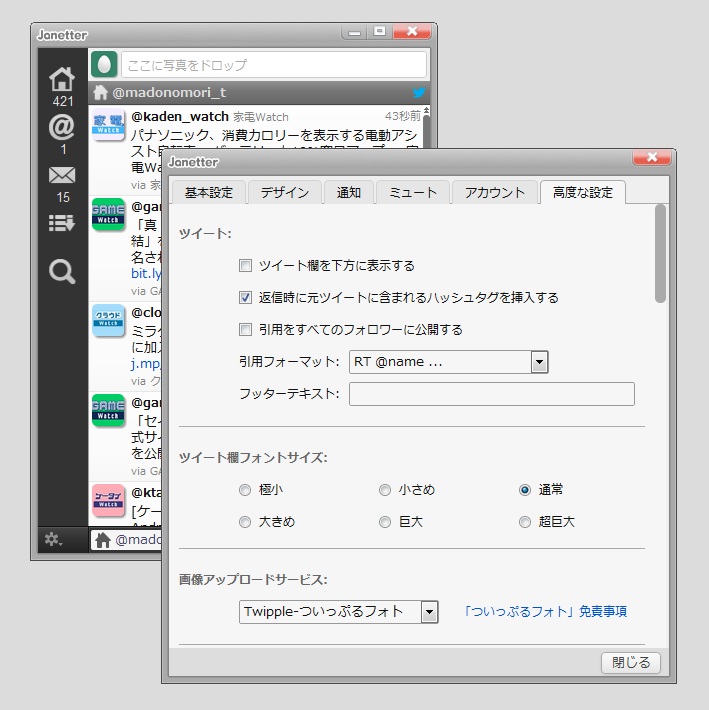The width and height of the screenshot is (709, 710).
Task: Click 家電Watch avatar of @kaden_watch tweet
Action: (x=108, y=124)
